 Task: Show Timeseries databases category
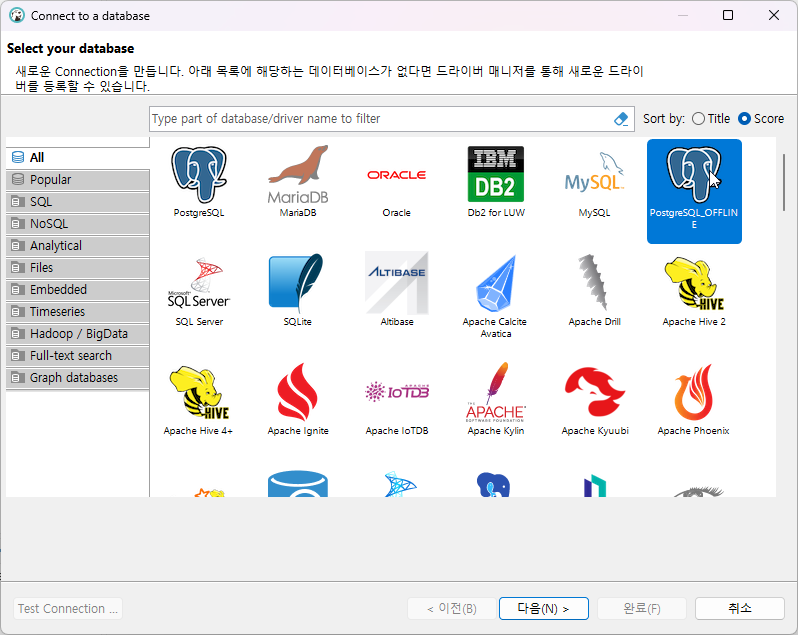[78, 311]
